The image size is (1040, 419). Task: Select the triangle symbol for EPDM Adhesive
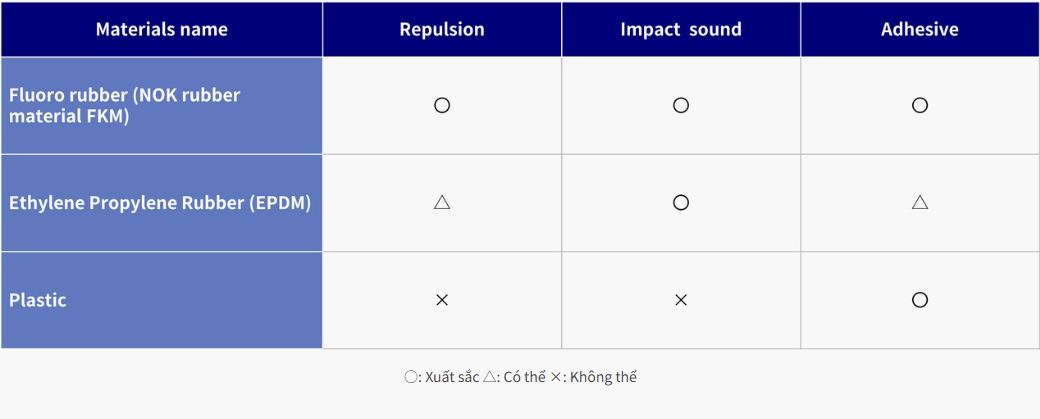pyautogui.click(x=920, y=202)
